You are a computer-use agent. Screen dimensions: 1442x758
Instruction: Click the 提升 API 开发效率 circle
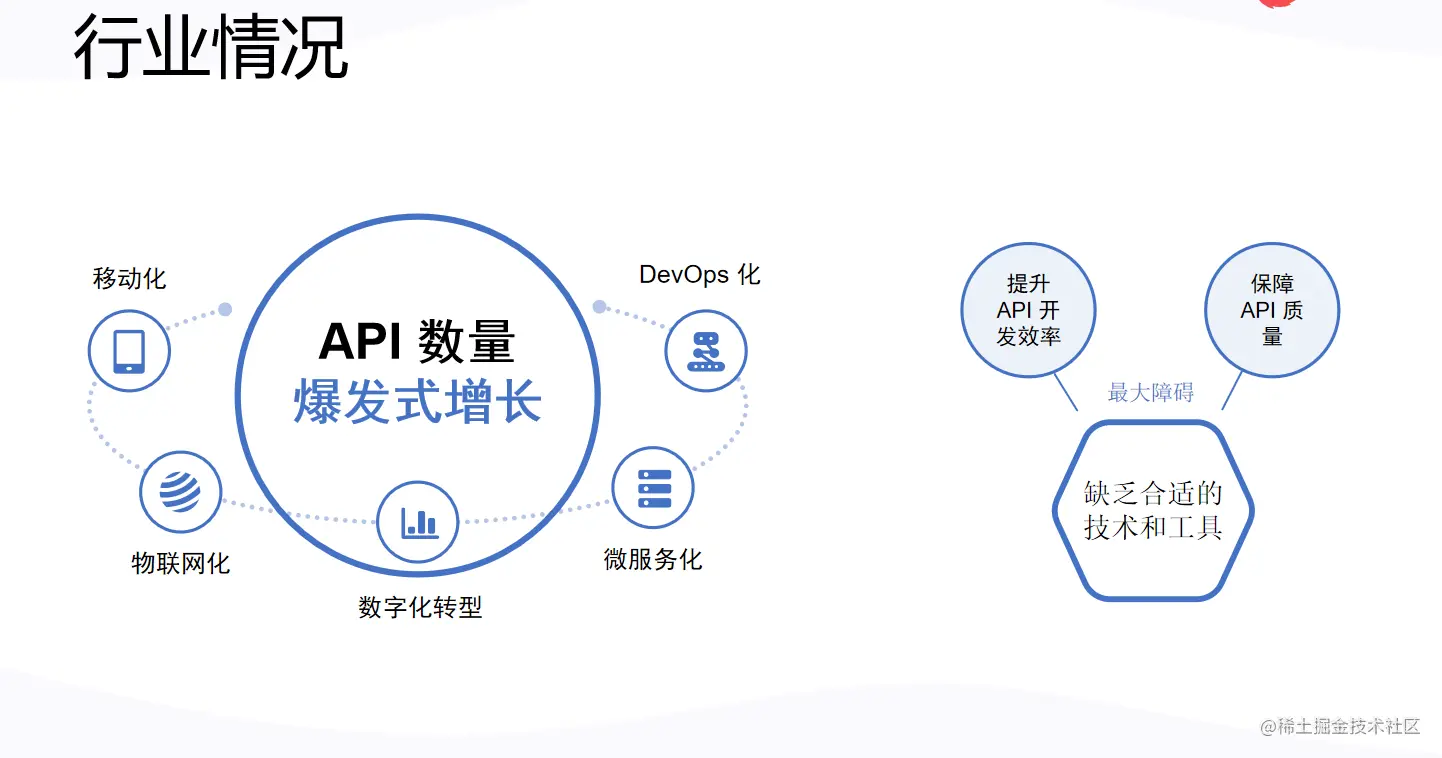[1028, 310]
